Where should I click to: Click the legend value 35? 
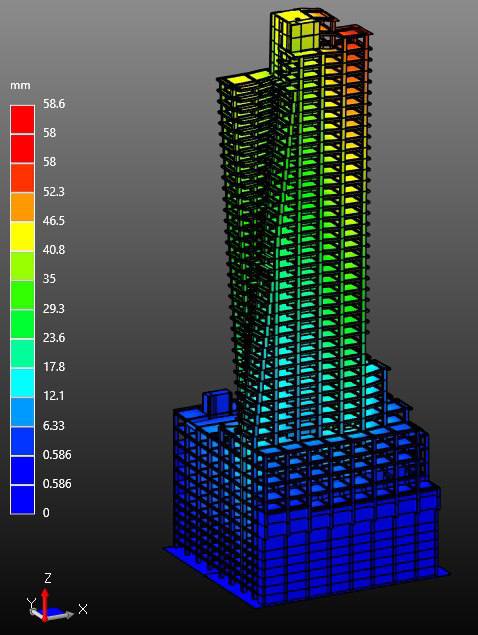coord(49,279)
